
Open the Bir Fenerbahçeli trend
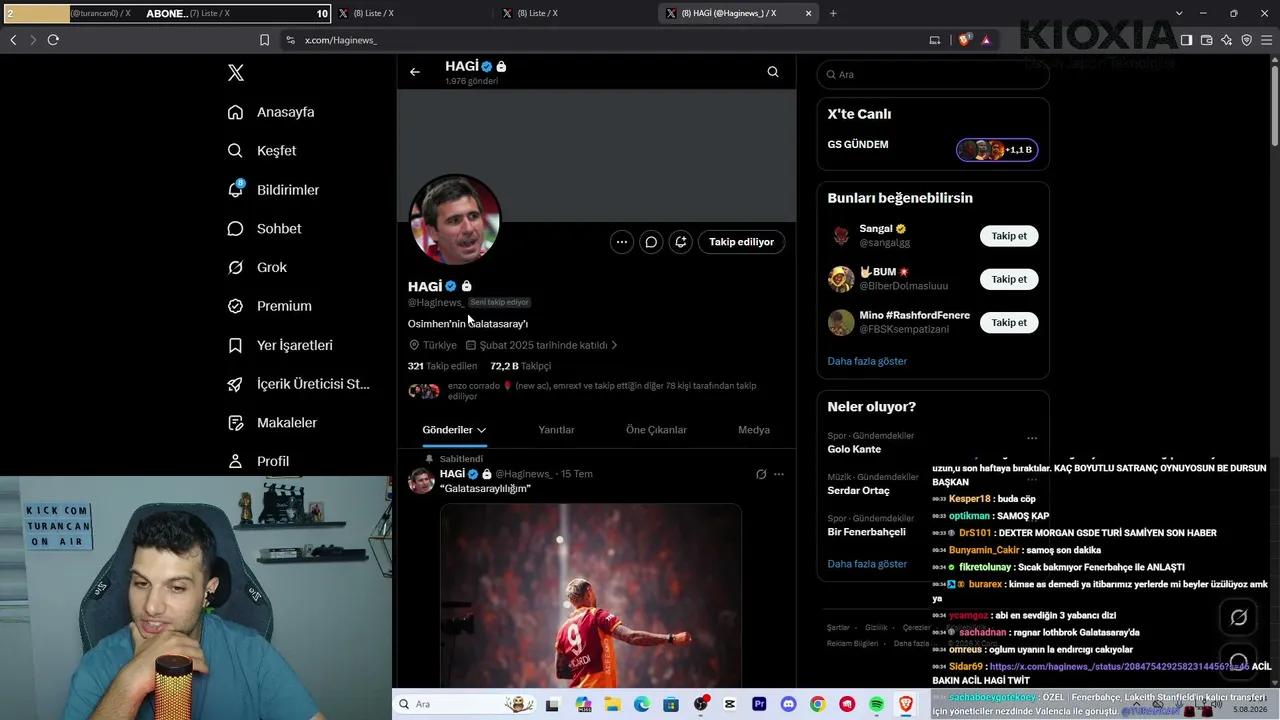pos(866,532)
